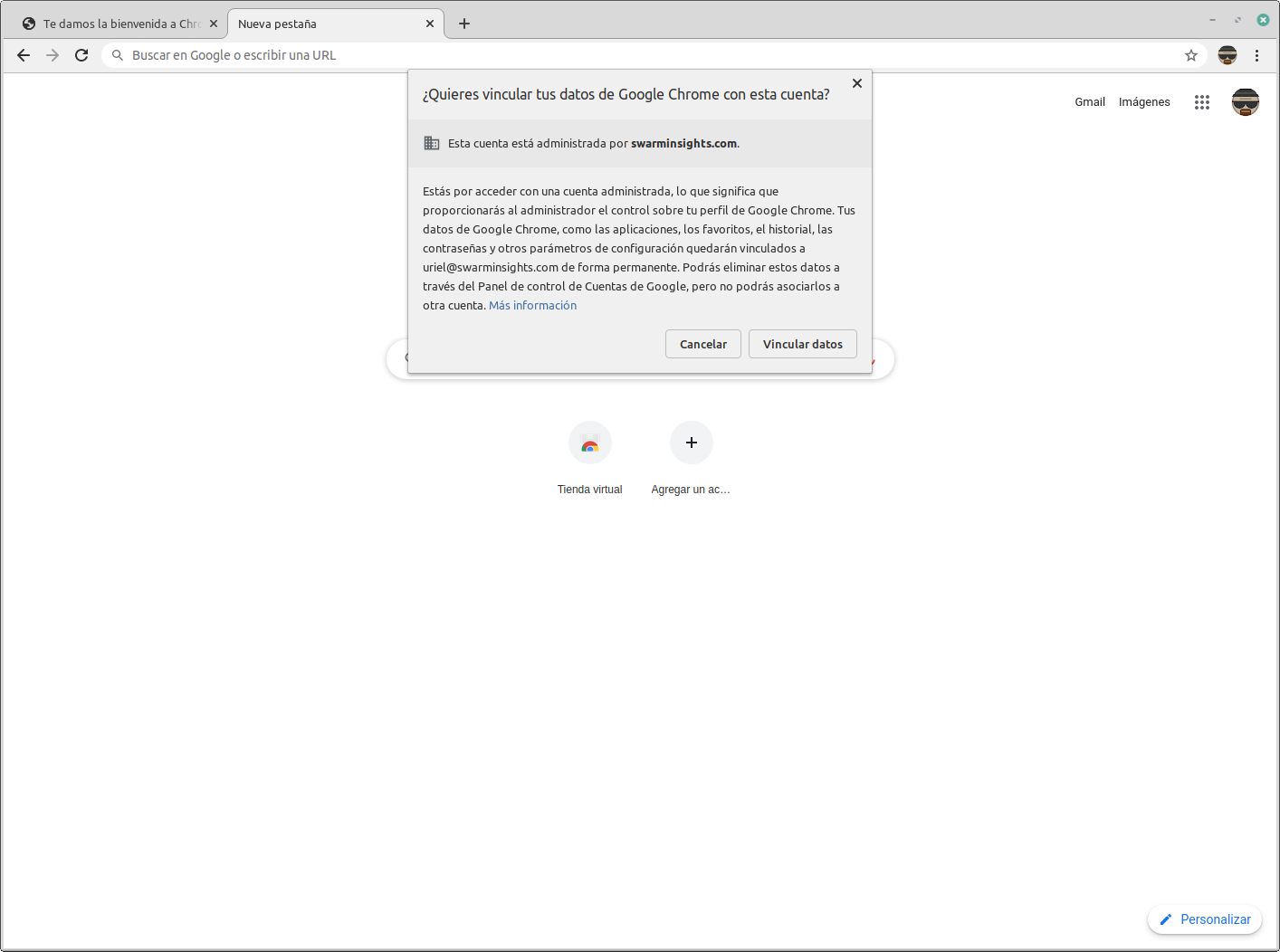Open the Gmail link
Image resolution: width=1280 pixels, height=952 pixels.
pos(1090,102)
